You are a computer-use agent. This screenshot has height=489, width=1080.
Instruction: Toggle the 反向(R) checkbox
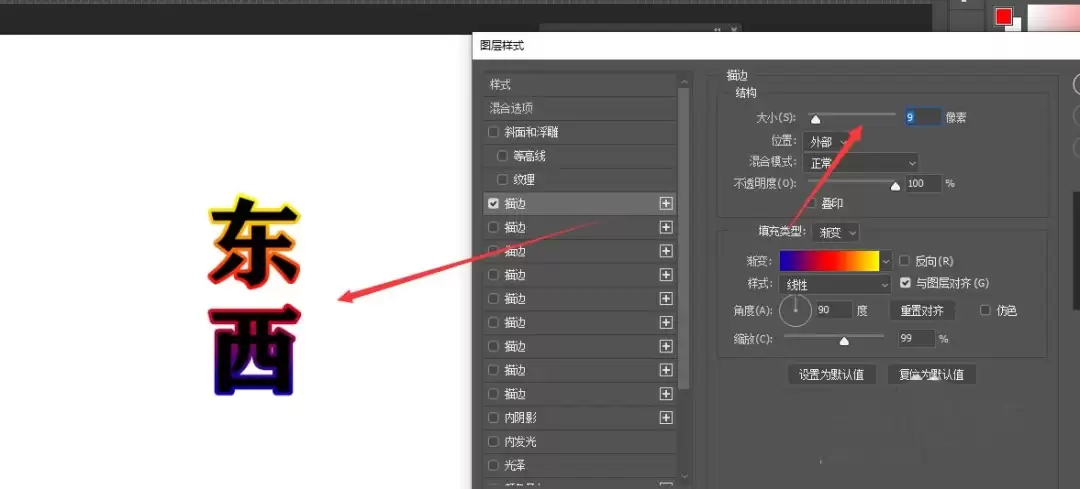(x=905, y=261)
